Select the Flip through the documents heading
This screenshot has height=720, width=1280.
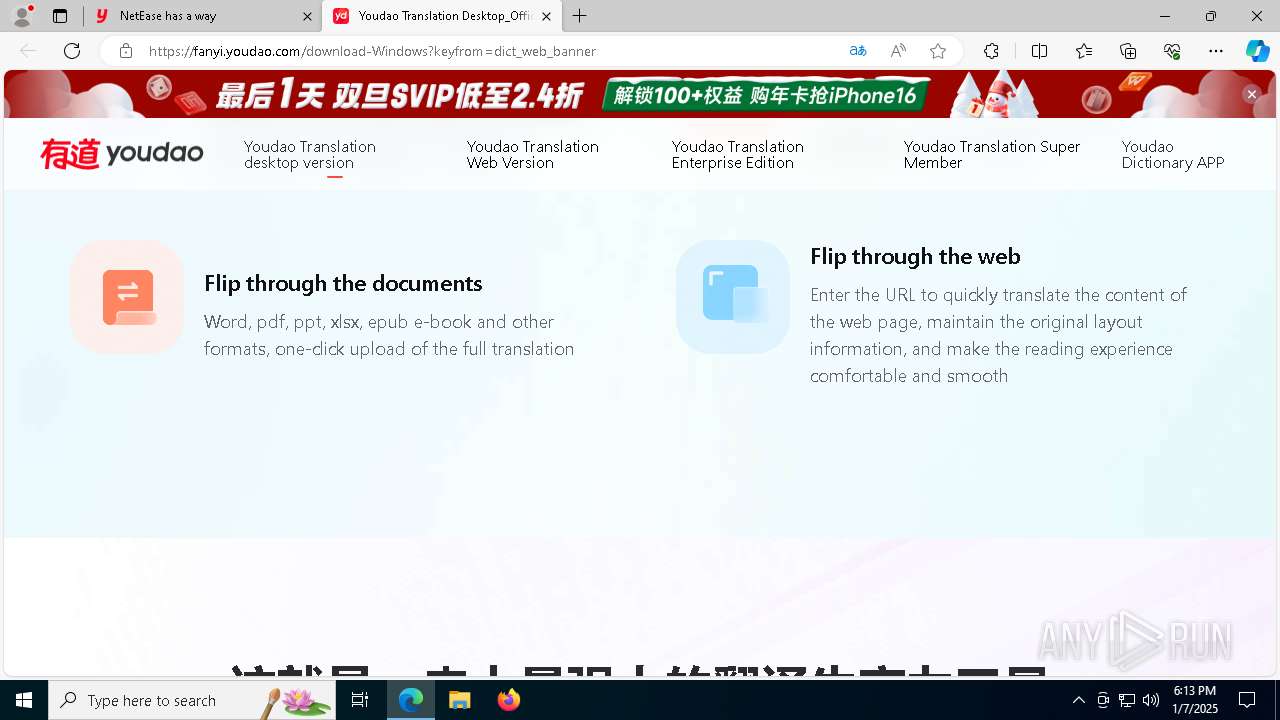(343, 283)
